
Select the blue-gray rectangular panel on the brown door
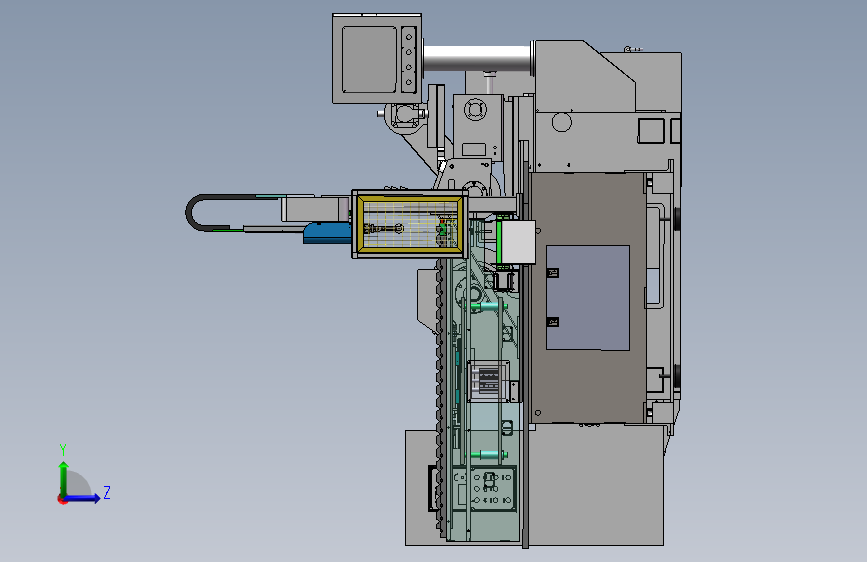pyautogui.click(x=588, y=298)
